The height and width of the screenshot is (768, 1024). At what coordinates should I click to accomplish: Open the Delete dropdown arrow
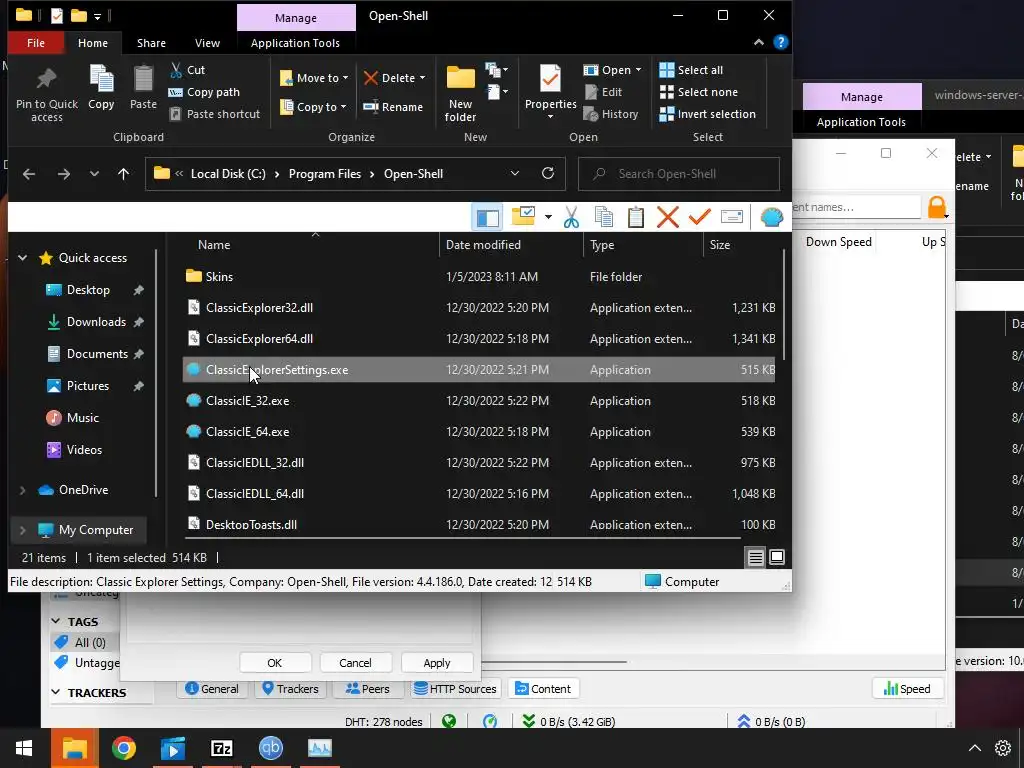pyautogui.click(x=423, y=78)
